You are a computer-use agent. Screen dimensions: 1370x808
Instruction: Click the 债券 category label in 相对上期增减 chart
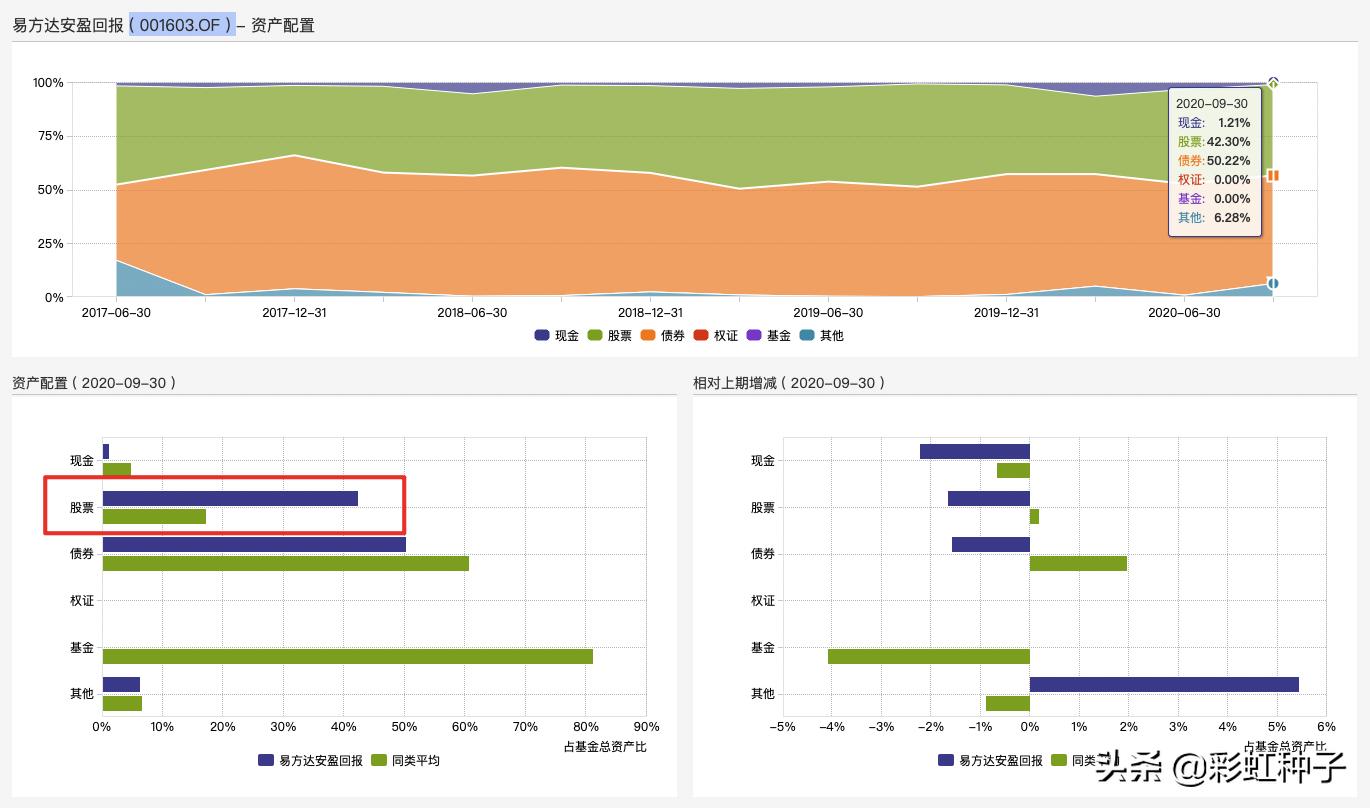[x=763, y=554]
